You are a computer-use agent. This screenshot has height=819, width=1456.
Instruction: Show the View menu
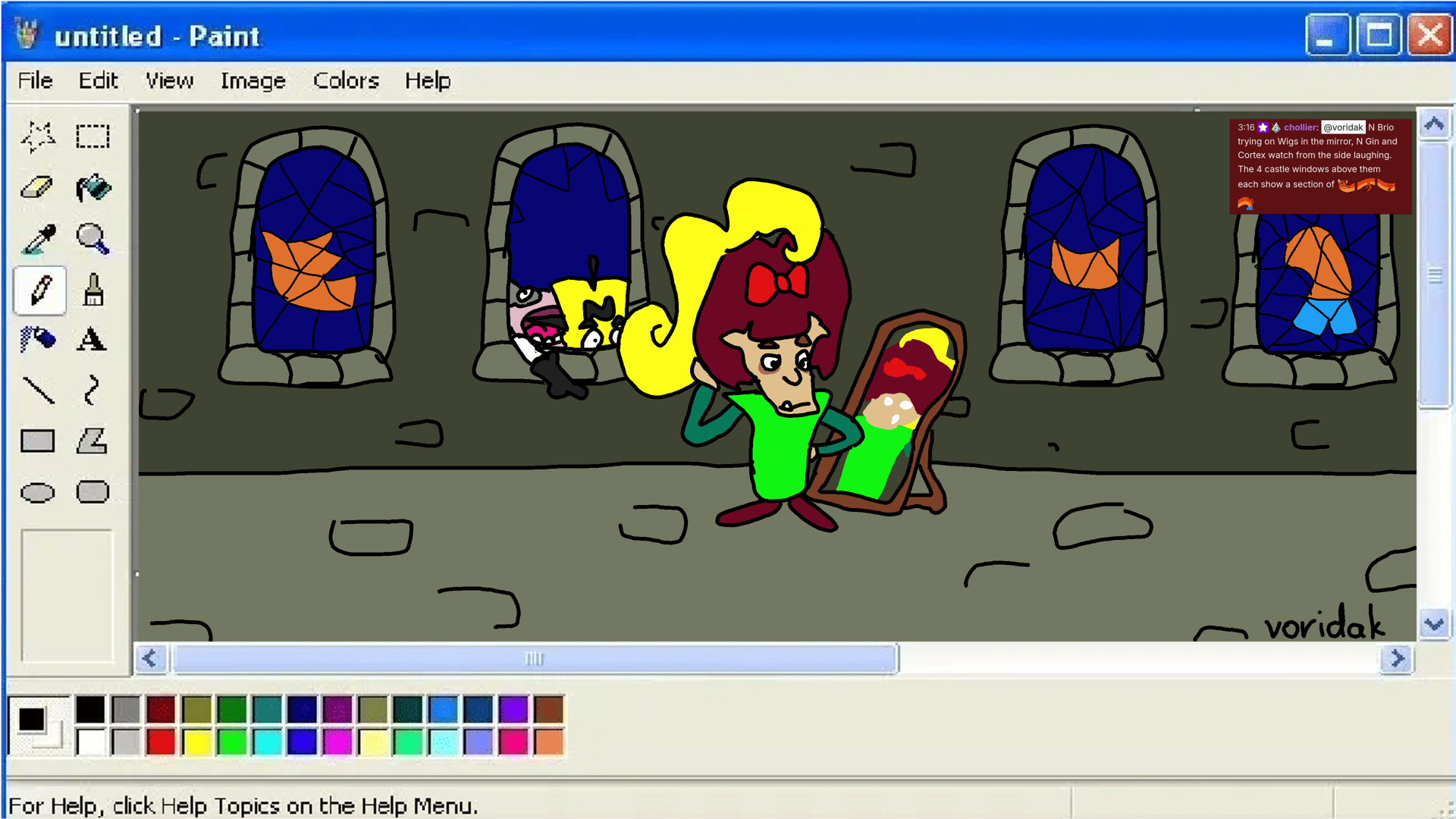170,80
